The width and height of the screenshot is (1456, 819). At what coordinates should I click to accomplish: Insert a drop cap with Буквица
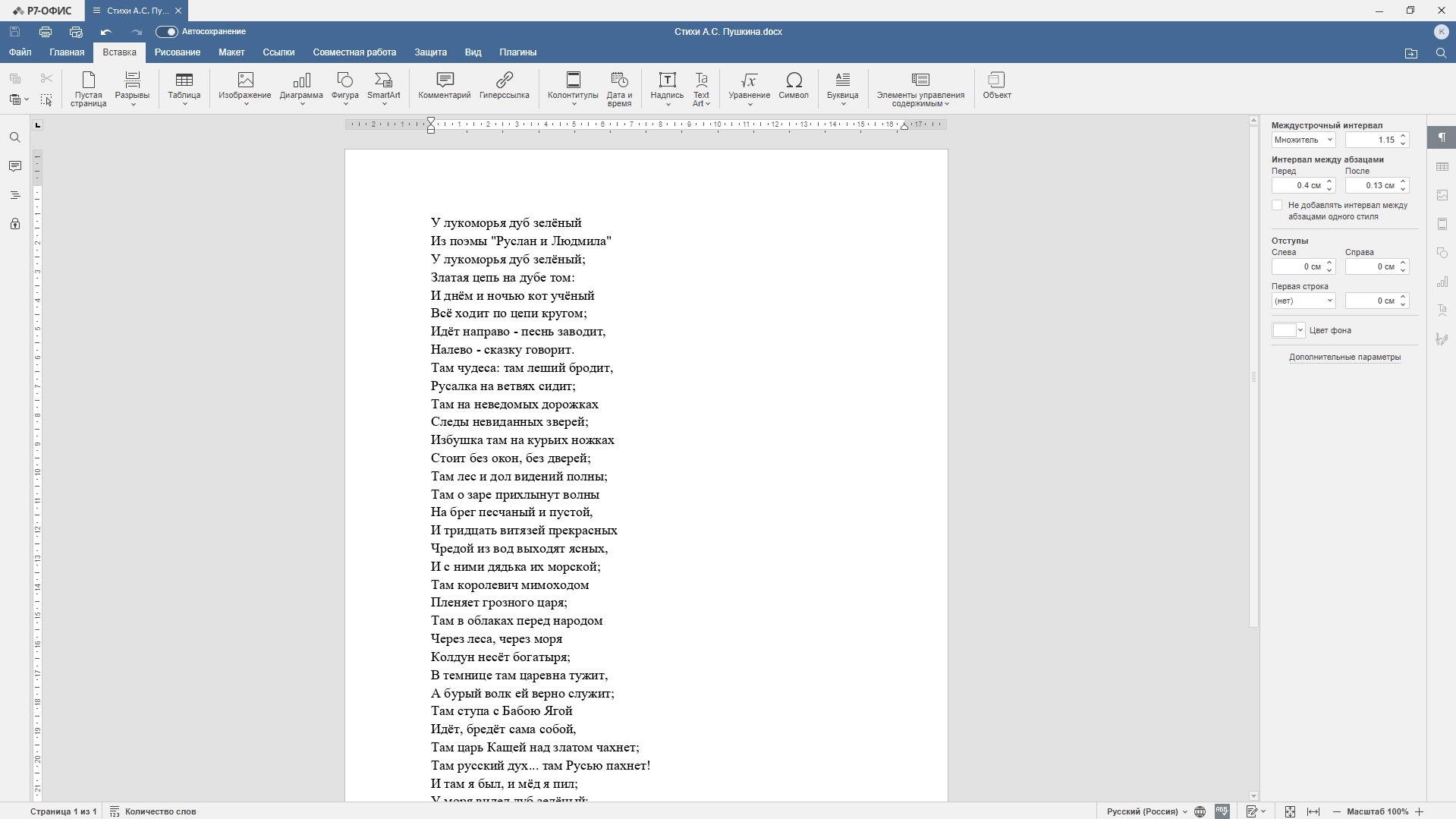coord(843,89)
